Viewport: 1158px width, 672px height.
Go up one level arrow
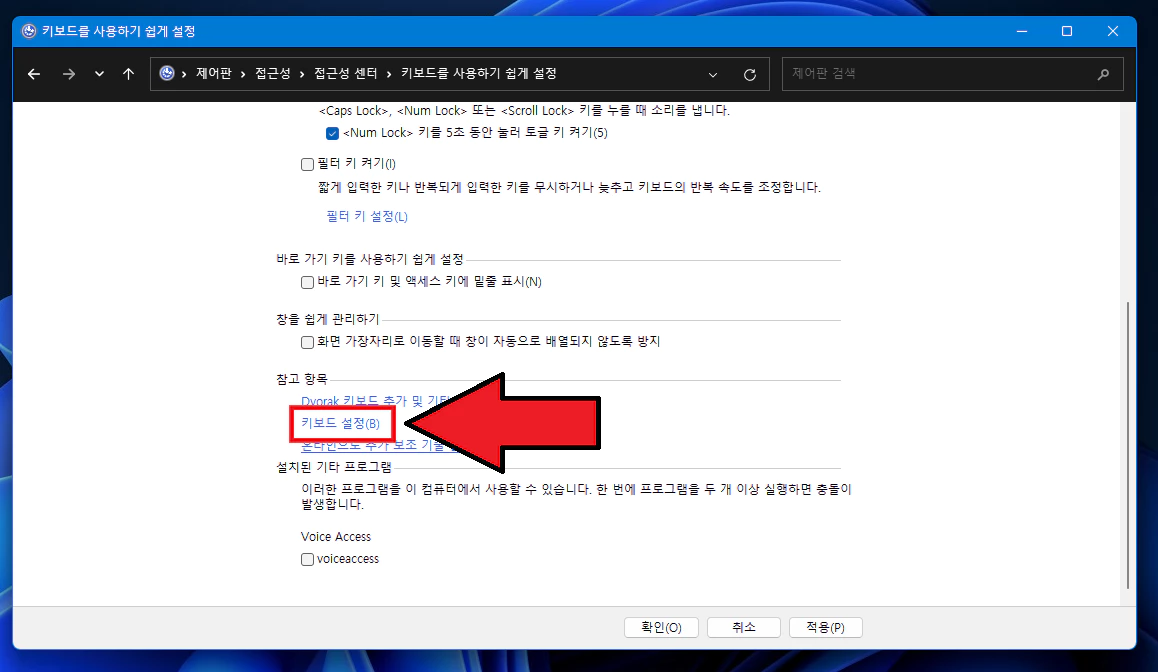(129, 74)
